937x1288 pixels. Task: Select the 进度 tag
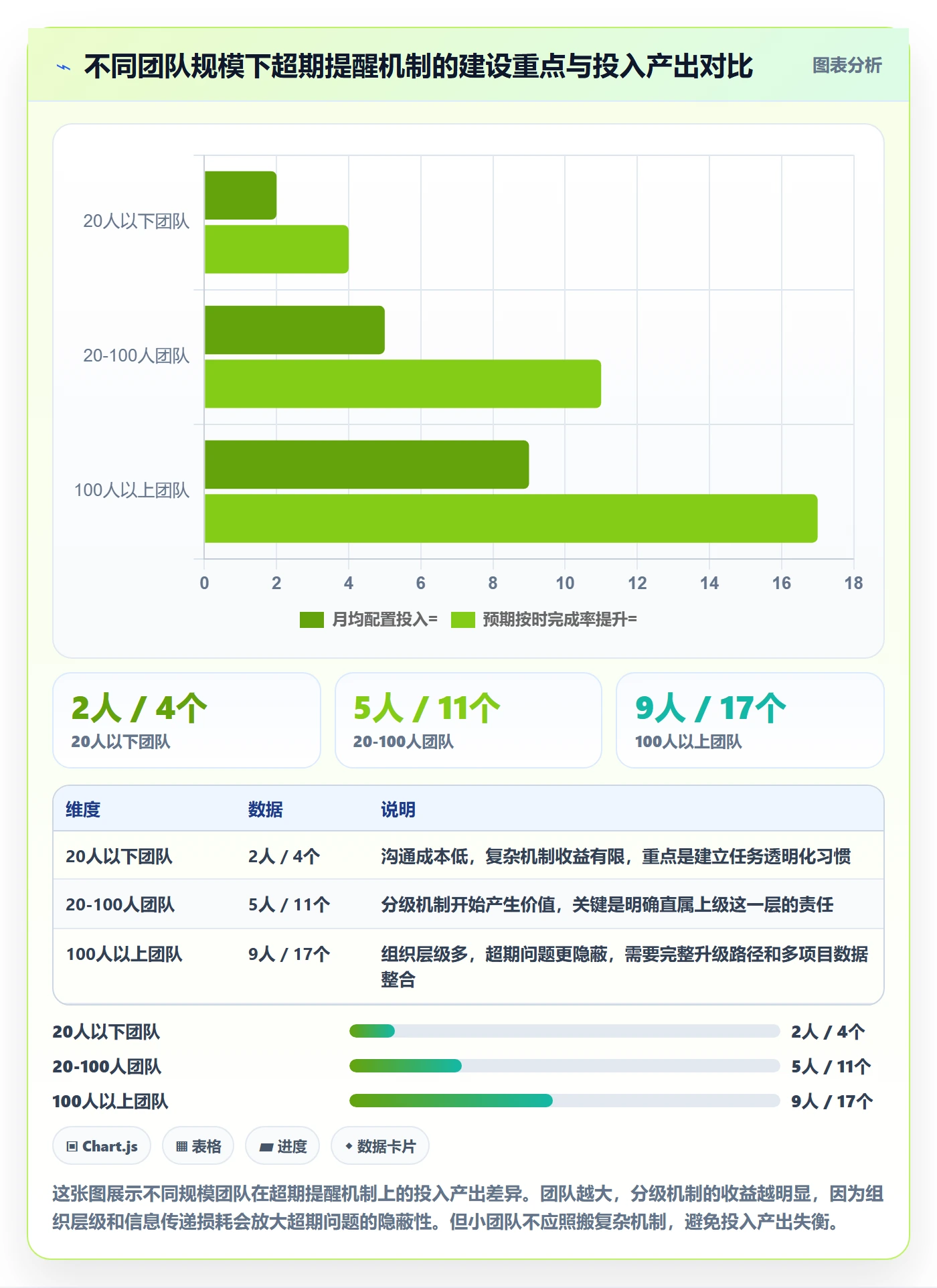[282, 1146]
